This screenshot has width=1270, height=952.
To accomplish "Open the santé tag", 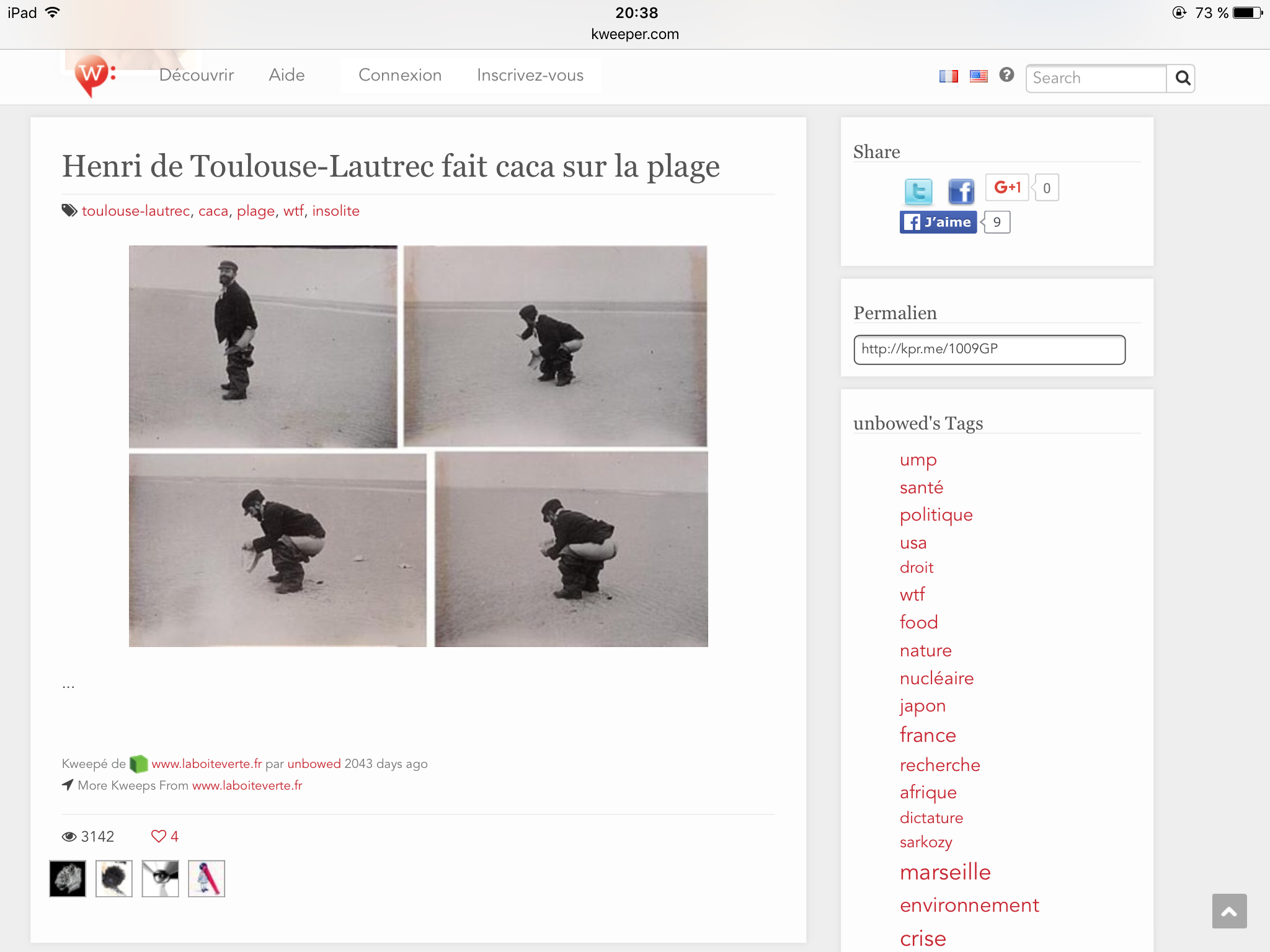I will [921, 487].
